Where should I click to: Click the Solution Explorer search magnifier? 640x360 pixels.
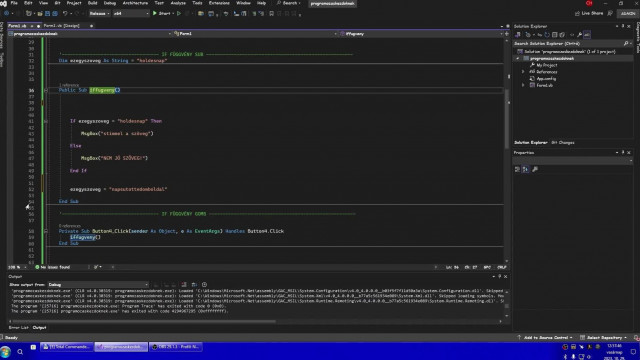pyautogui.click(x=626, y=43)
